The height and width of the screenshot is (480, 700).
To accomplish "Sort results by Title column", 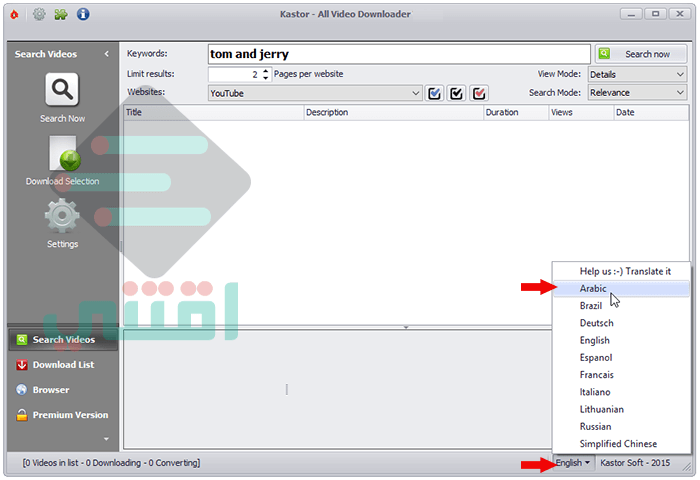I will (214, 113).
